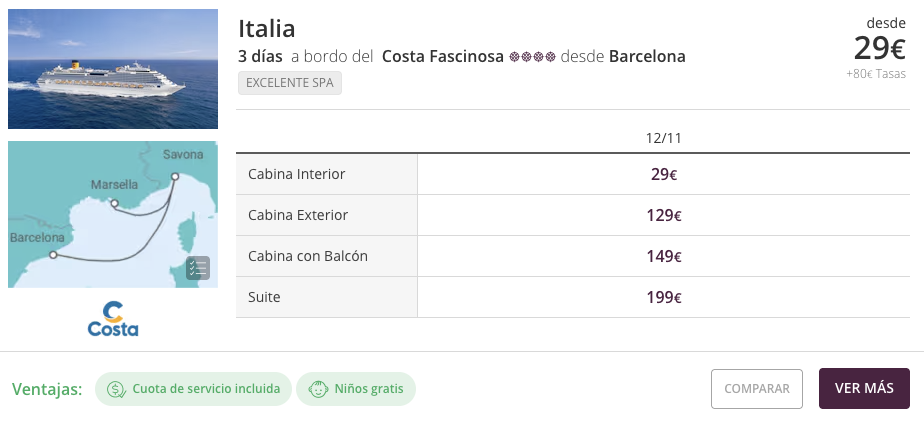
Task: Select the Marsella port marker on map
Action: click(114, 203)
